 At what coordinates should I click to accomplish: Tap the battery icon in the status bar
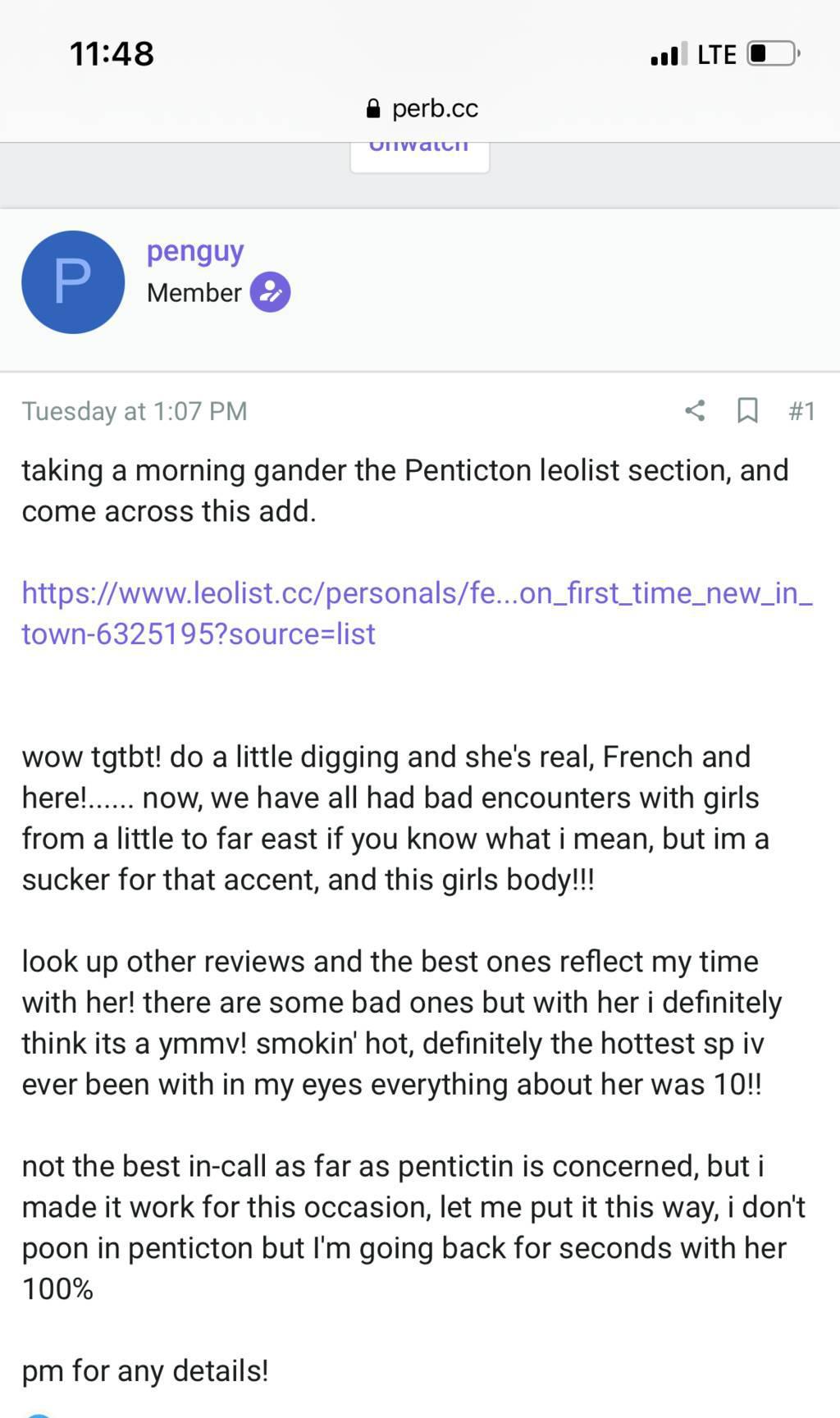773,54
